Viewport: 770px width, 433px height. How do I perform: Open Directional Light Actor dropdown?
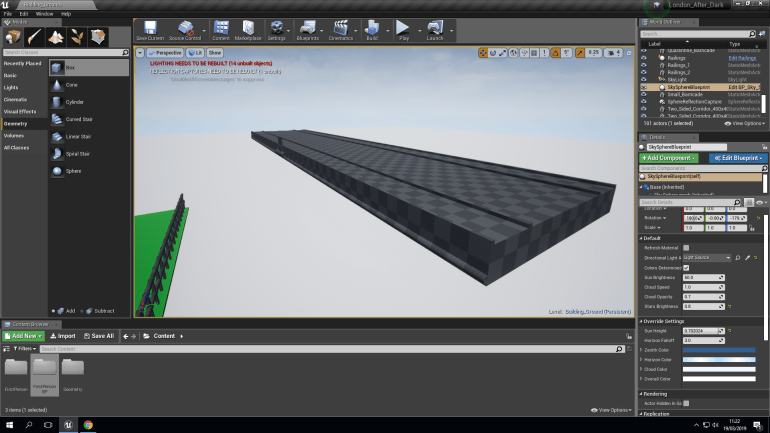[707, 258]
